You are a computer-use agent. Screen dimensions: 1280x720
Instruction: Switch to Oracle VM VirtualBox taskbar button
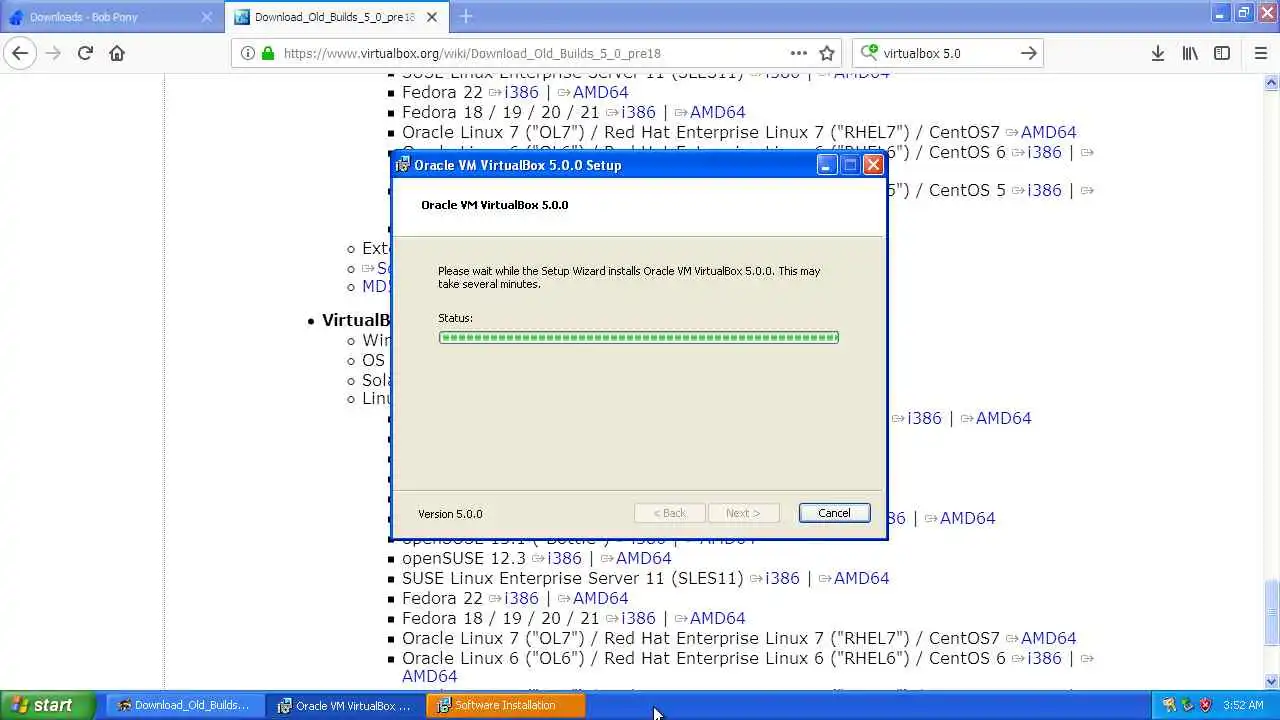(345, 705)
